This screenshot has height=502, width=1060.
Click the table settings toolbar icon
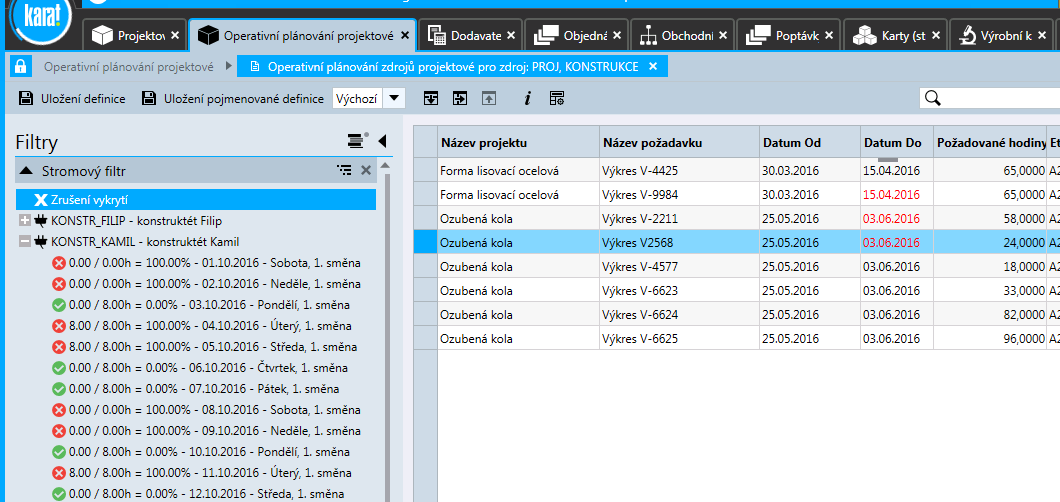point(557,99)
